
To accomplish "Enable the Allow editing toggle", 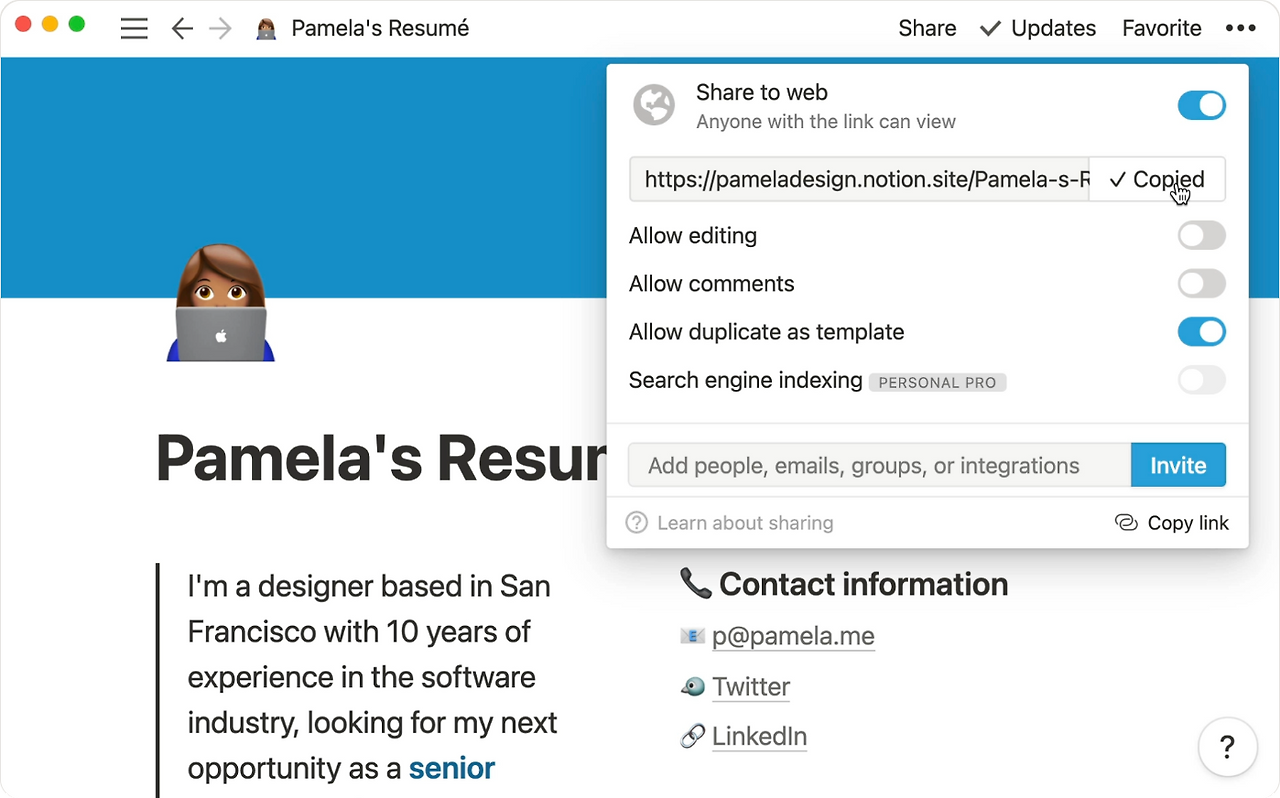I will pyautogui.click(x=1201, y=236).
